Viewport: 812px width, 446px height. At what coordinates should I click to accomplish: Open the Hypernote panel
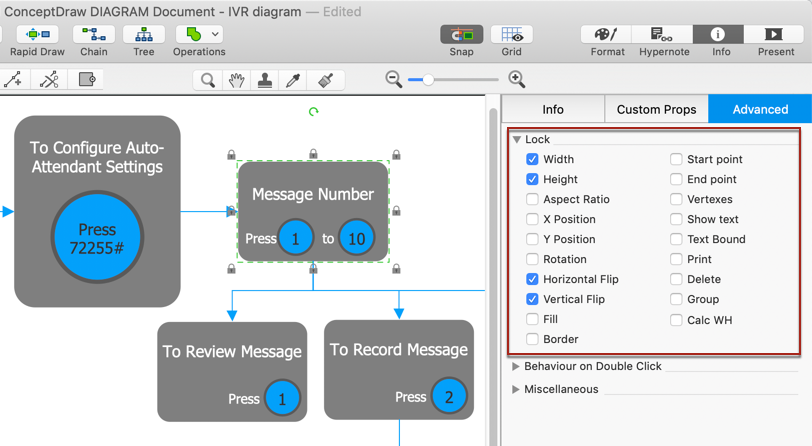(x=664, y=36)
